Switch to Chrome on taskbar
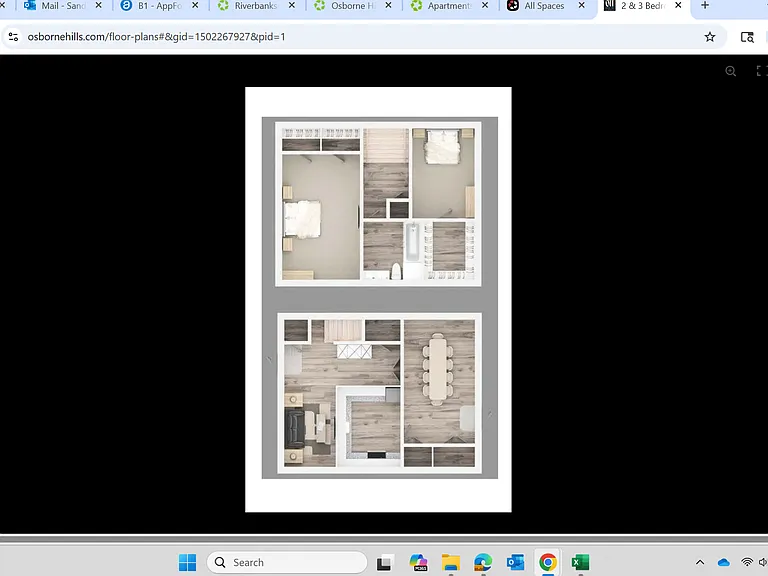 pos(548,562)
